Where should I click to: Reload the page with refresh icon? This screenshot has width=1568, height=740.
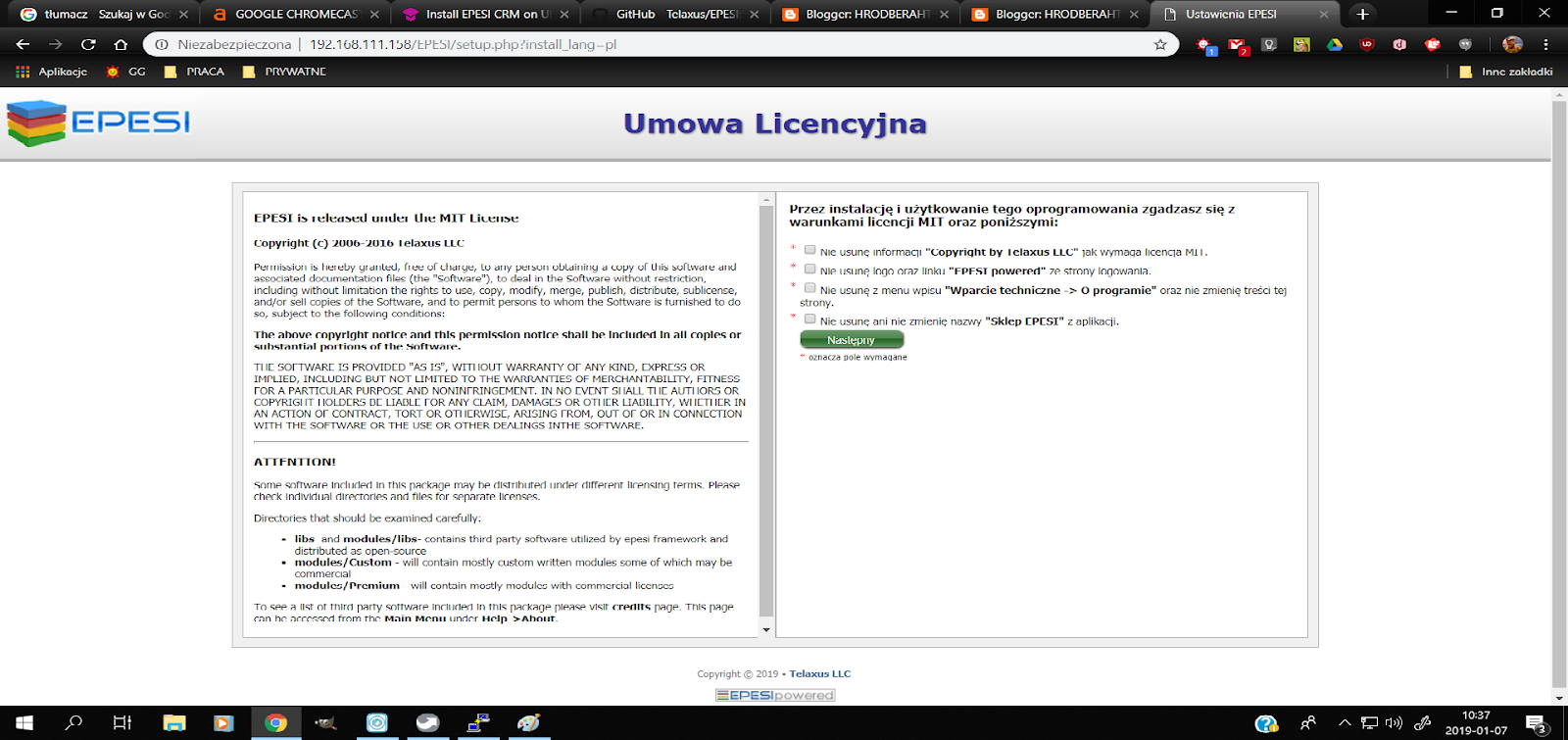coord(88,44)
